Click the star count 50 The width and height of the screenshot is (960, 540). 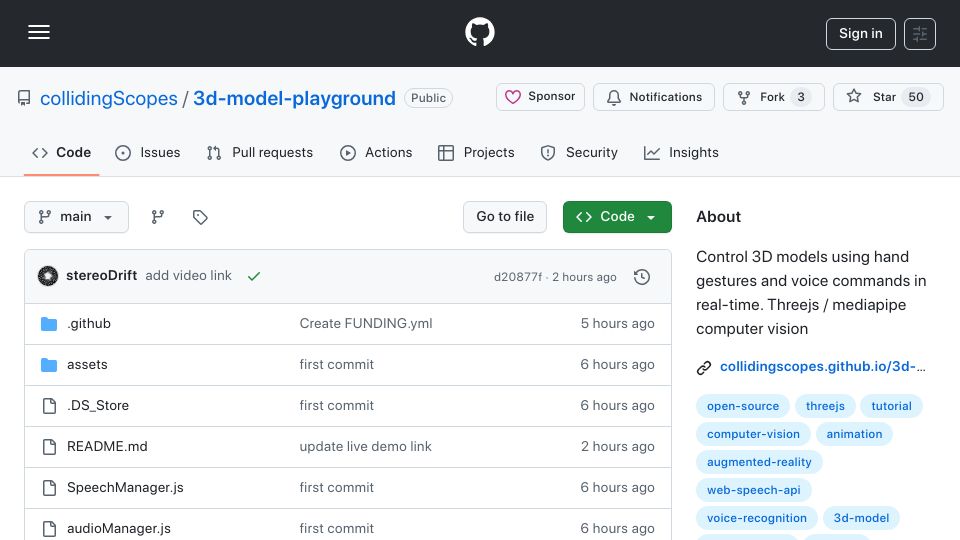click(916, 97)
